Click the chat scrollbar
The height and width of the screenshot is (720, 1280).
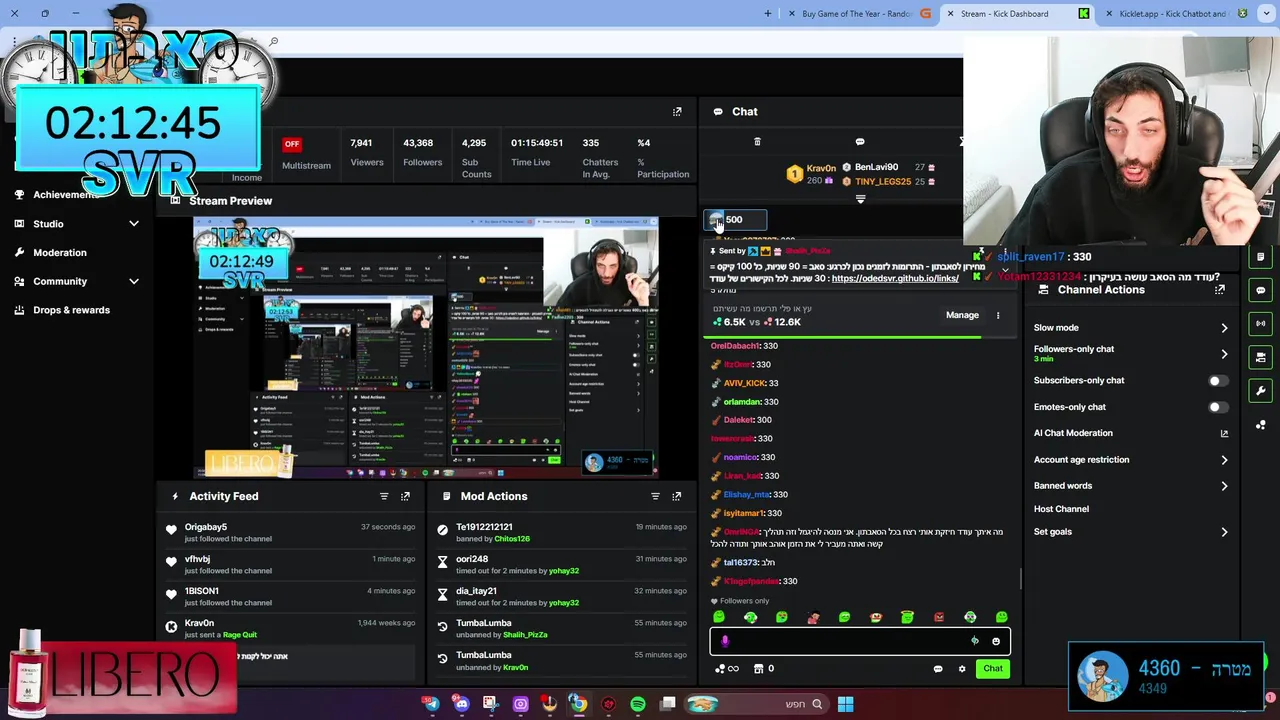(1020, 578)
